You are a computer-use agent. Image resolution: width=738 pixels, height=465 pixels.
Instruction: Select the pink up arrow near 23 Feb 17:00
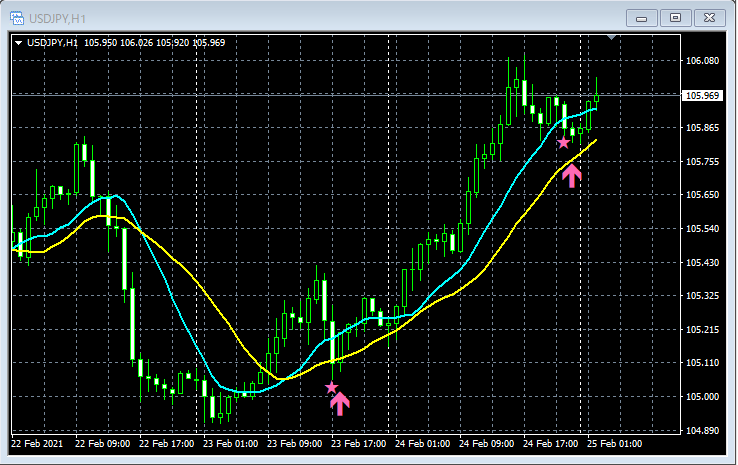(339, 404)
